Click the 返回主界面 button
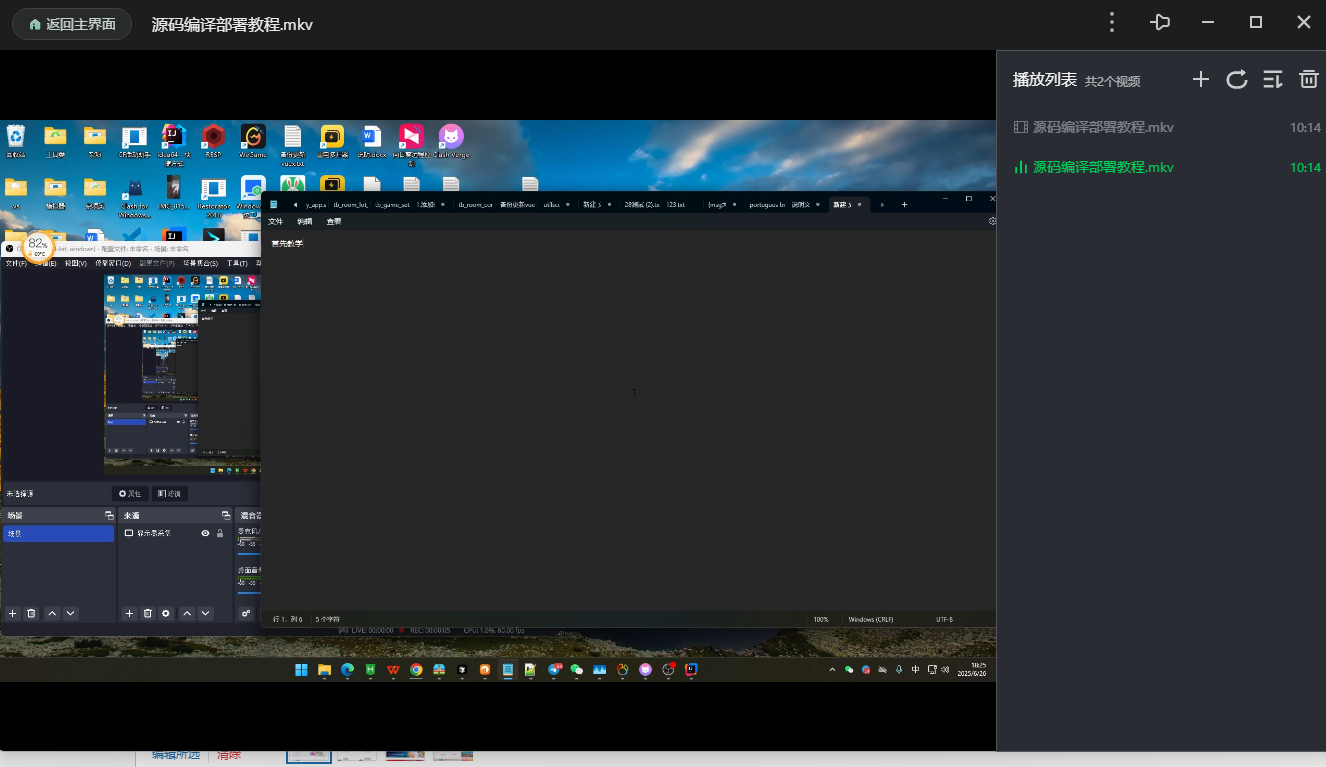1326x767 pixels. 72,24
